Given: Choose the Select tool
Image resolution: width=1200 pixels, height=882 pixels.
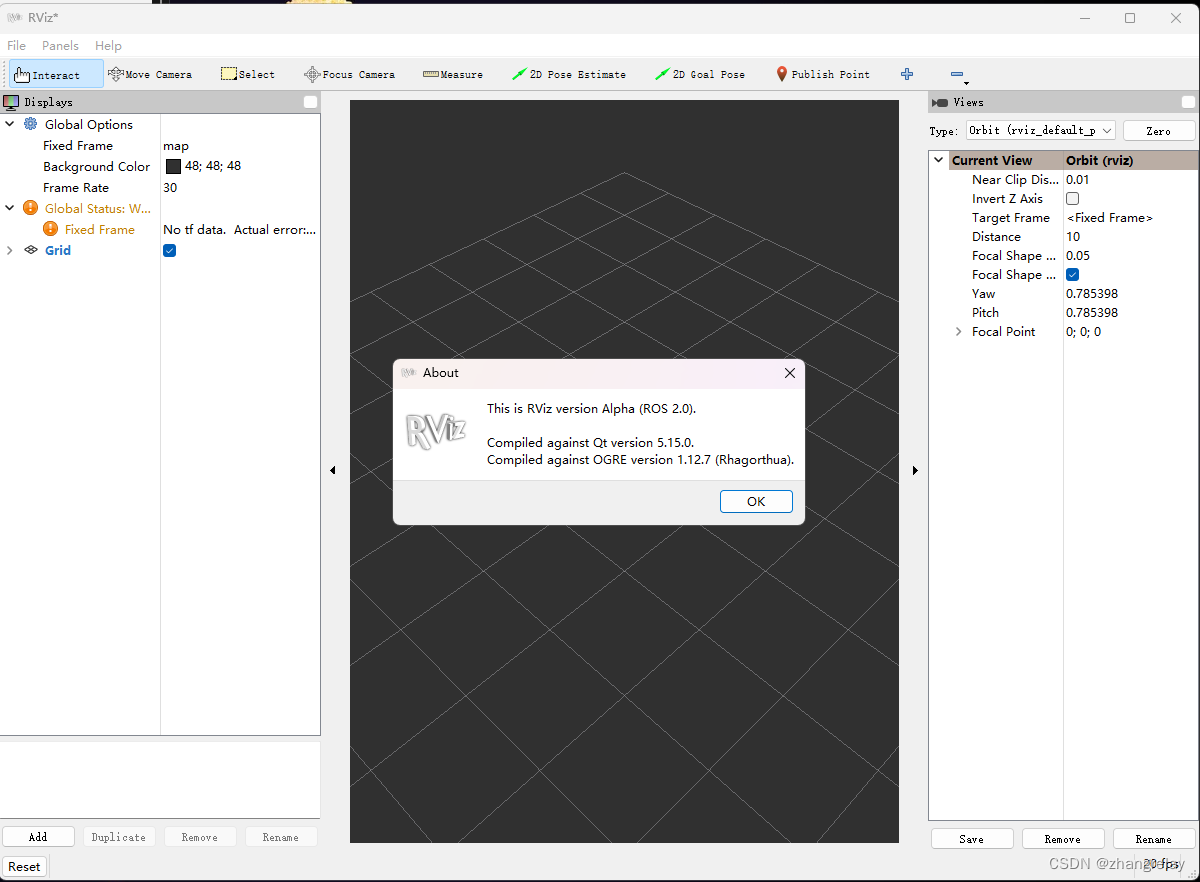Looking at the screenshot, I should 248,74.
